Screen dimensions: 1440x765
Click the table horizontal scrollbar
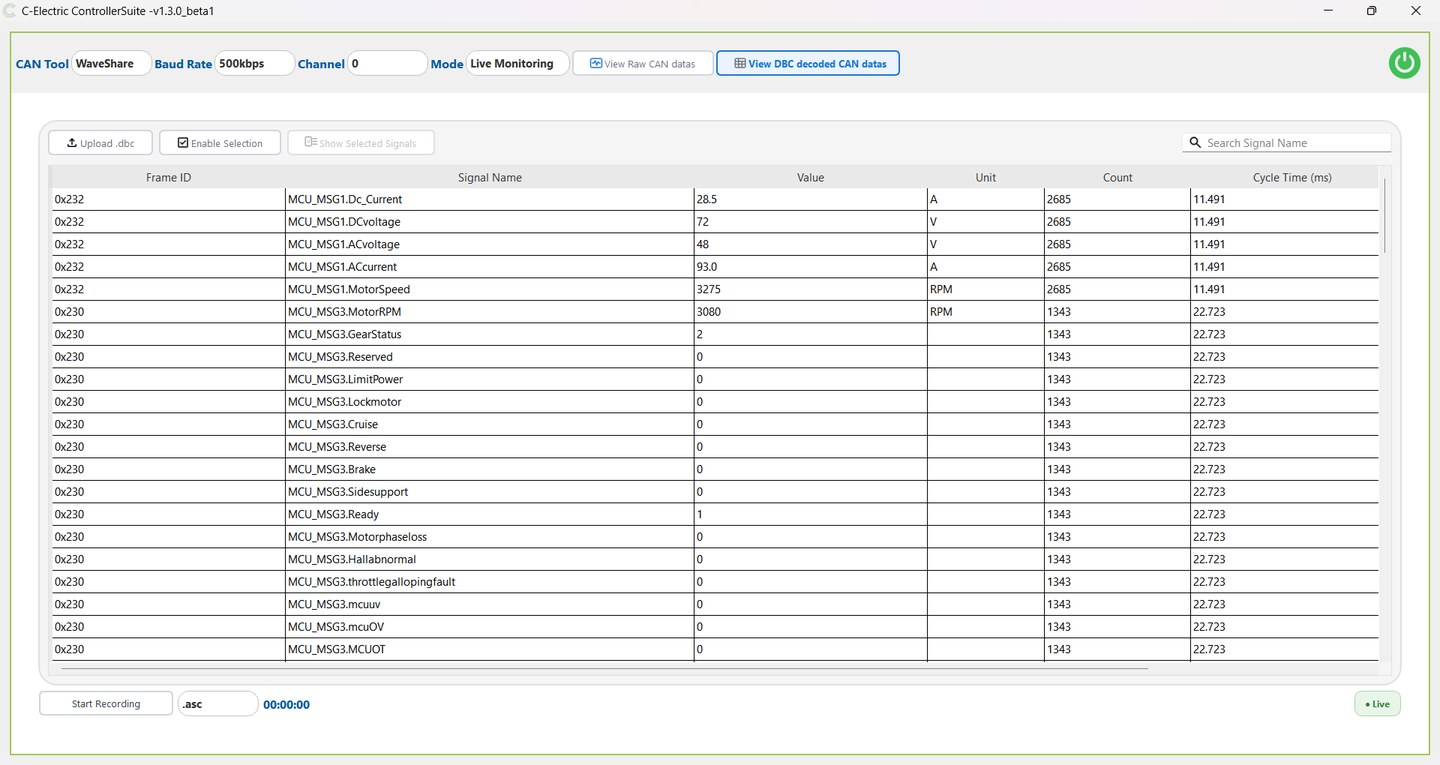click(605, 667)
